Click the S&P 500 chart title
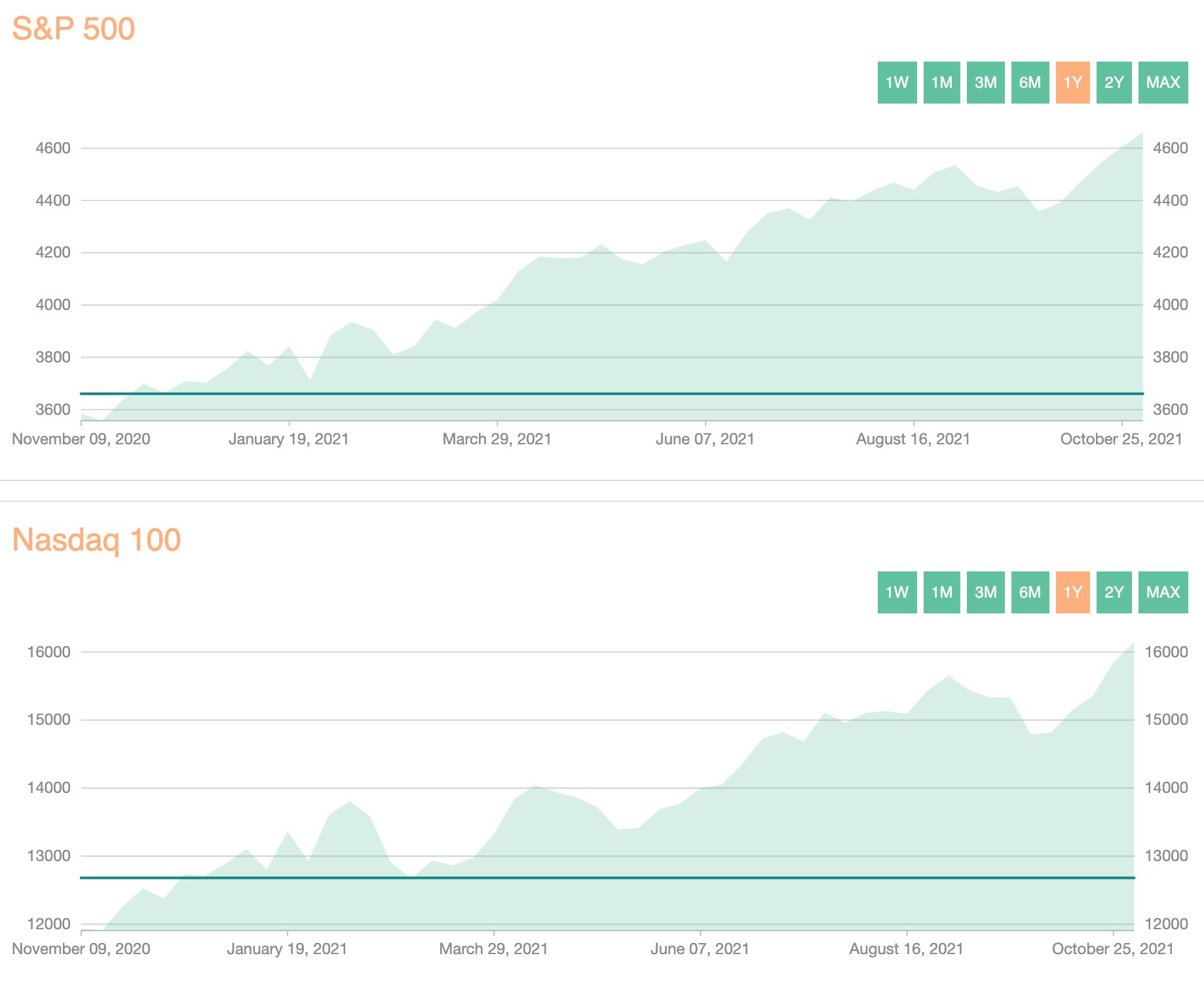 [73, 29]
